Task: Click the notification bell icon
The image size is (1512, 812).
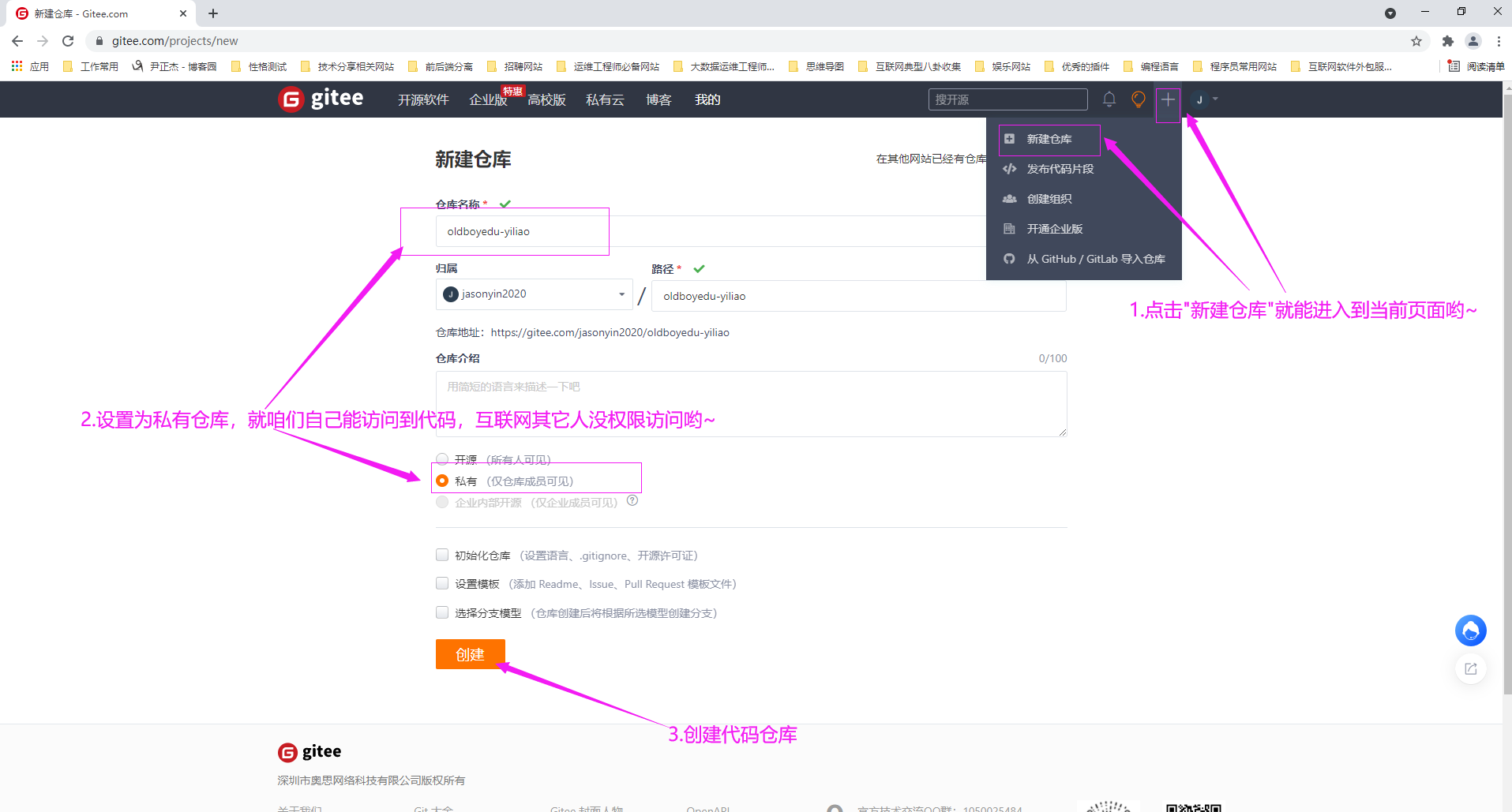Action: click(x=1109, y=99)
